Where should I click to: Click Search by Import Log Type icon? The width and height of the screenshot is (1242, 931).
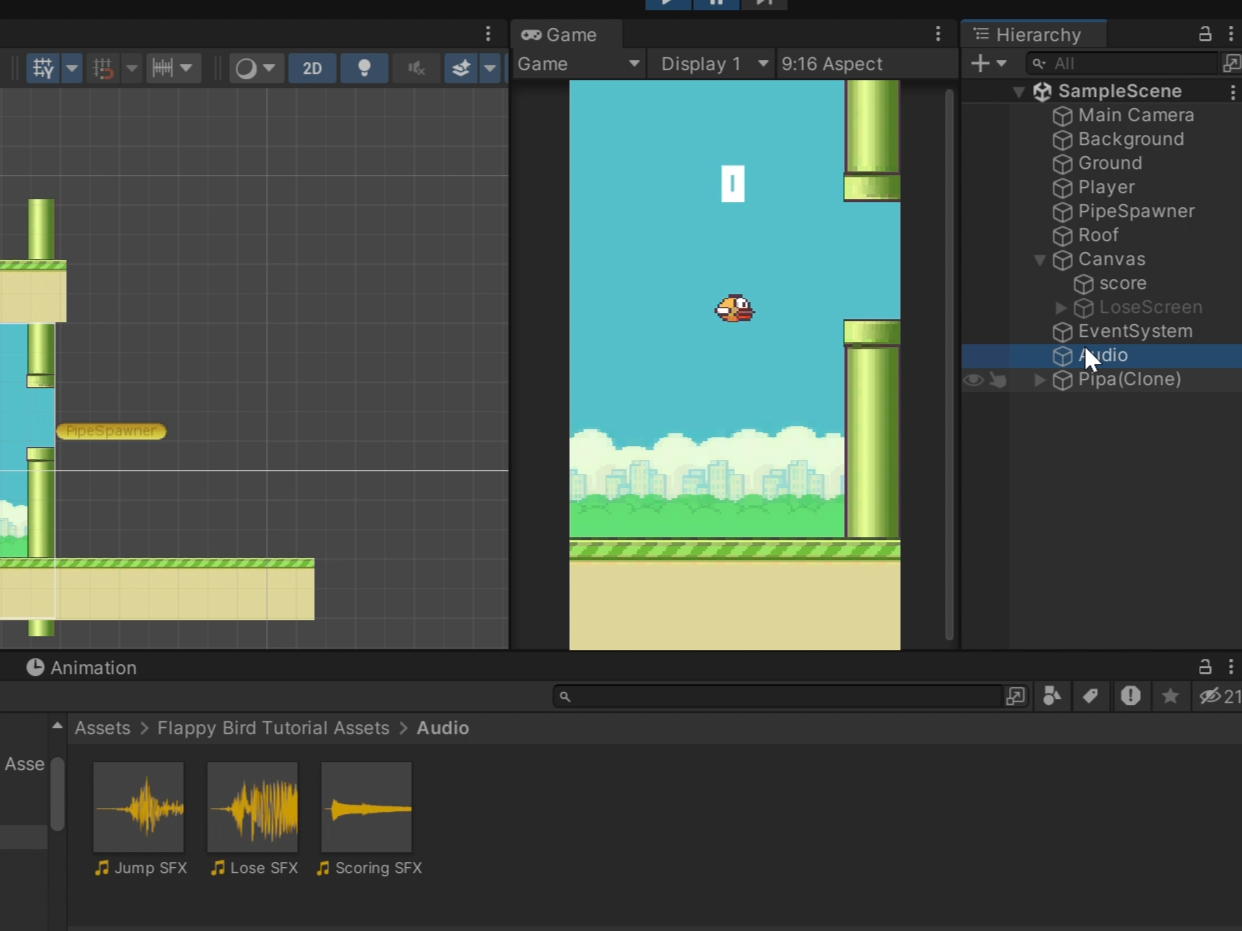click(1130, 696)
